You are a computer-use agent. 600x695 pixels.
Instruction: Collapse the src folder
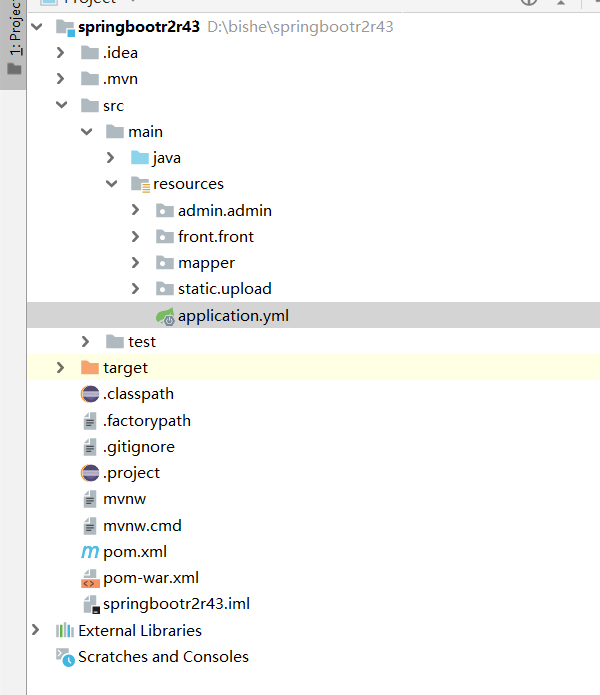(62, 105)
